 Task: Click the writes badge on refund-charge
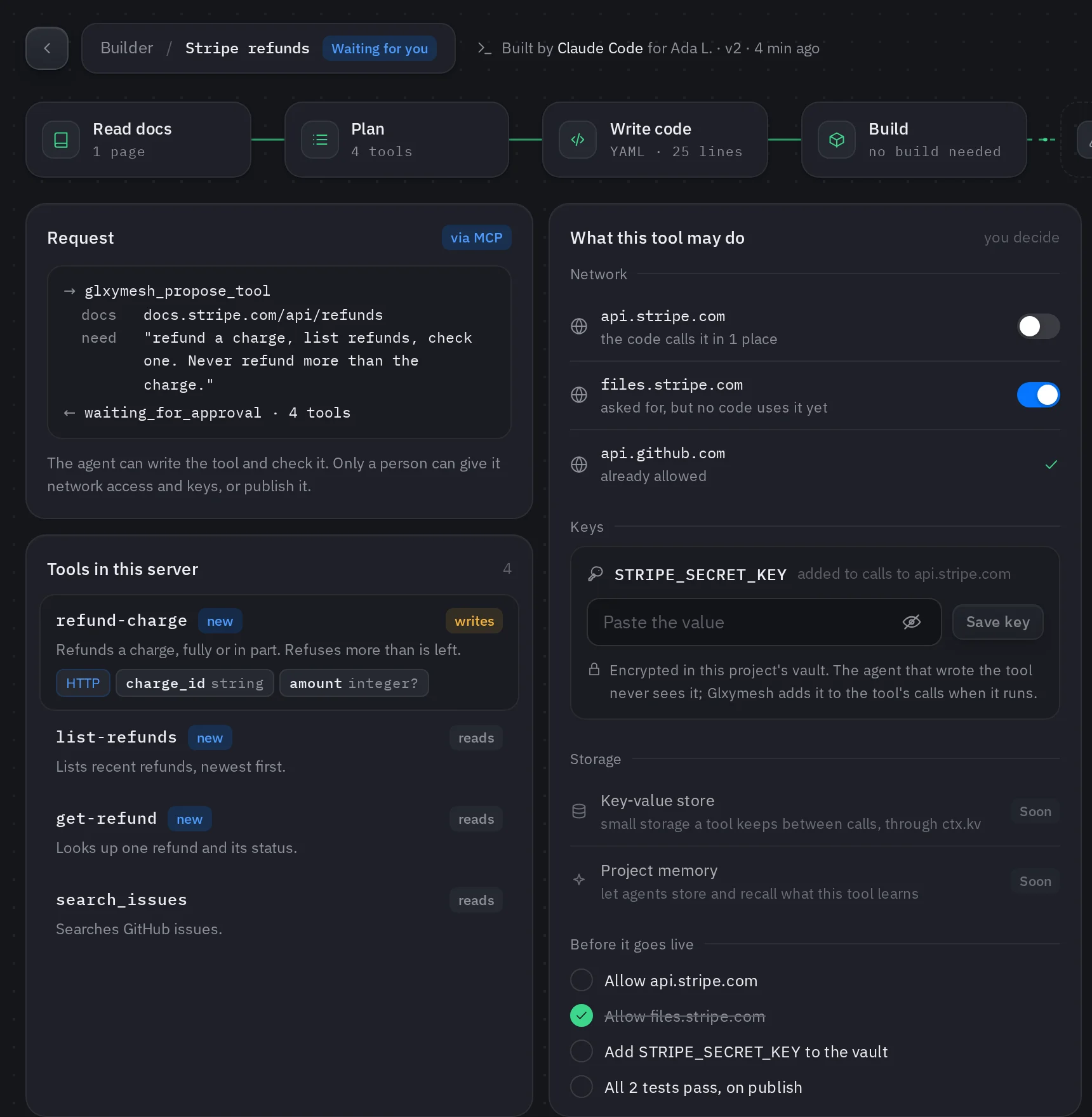tap(474, 621)
